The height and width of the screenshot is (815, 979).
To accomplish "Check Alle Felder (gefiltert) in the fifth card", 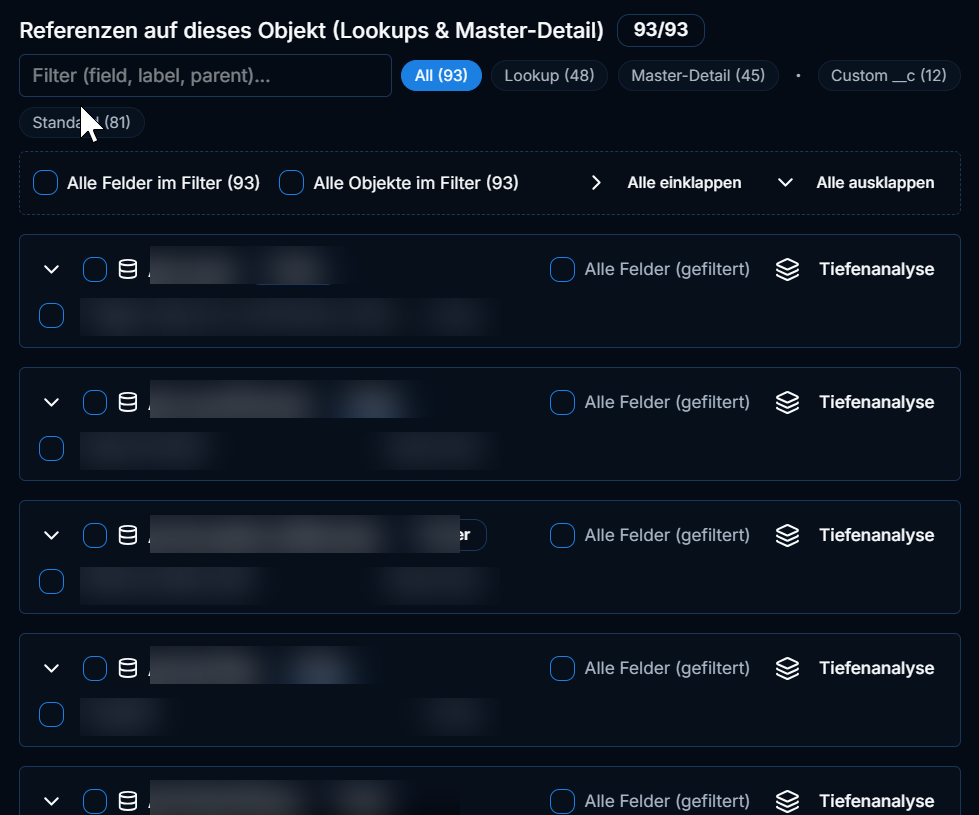I will pyautogui.click(x=563, y=801).
